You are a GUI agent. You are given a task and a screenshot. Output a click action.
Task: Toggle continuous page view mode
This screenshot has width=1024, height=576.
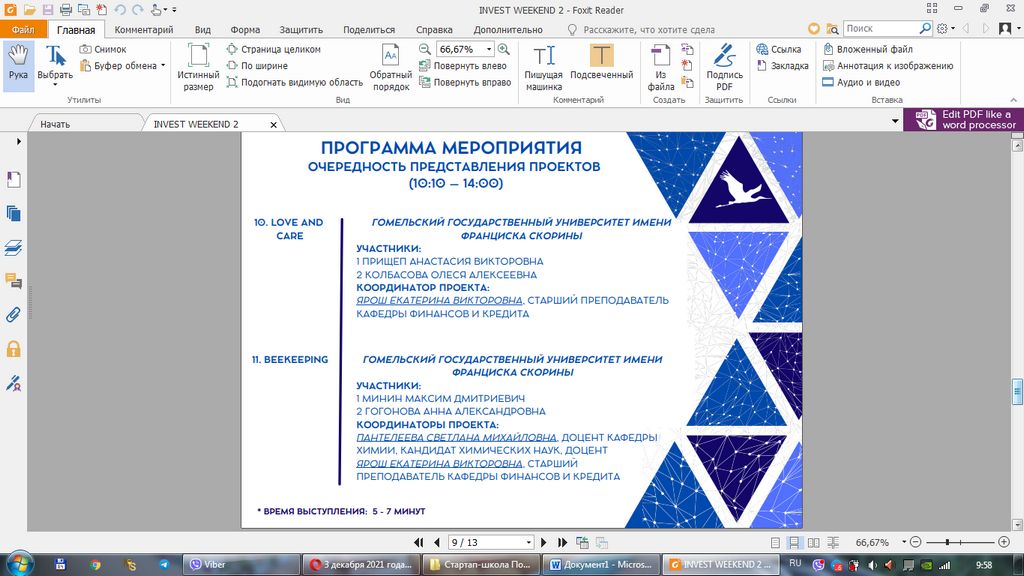(x=793, y=542)
